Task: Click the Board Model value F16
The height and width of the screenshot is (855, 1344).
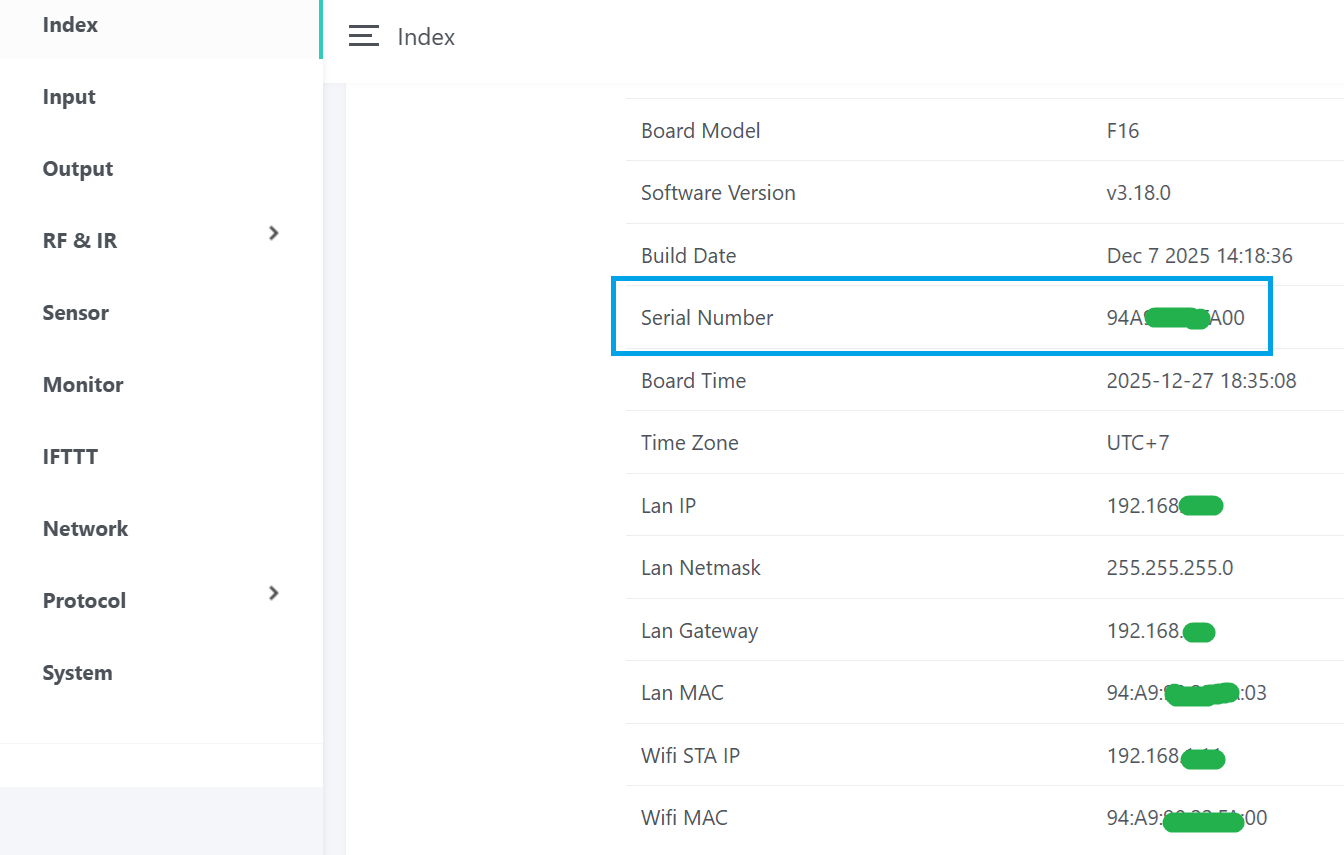Action: [1122, 131]
